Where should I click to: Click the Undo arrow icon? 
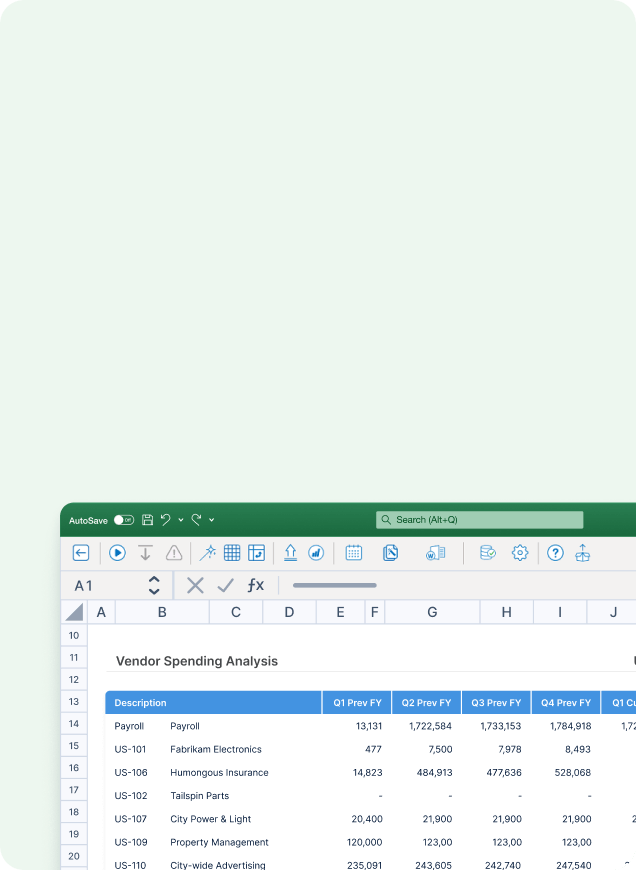tap(165, 520)
